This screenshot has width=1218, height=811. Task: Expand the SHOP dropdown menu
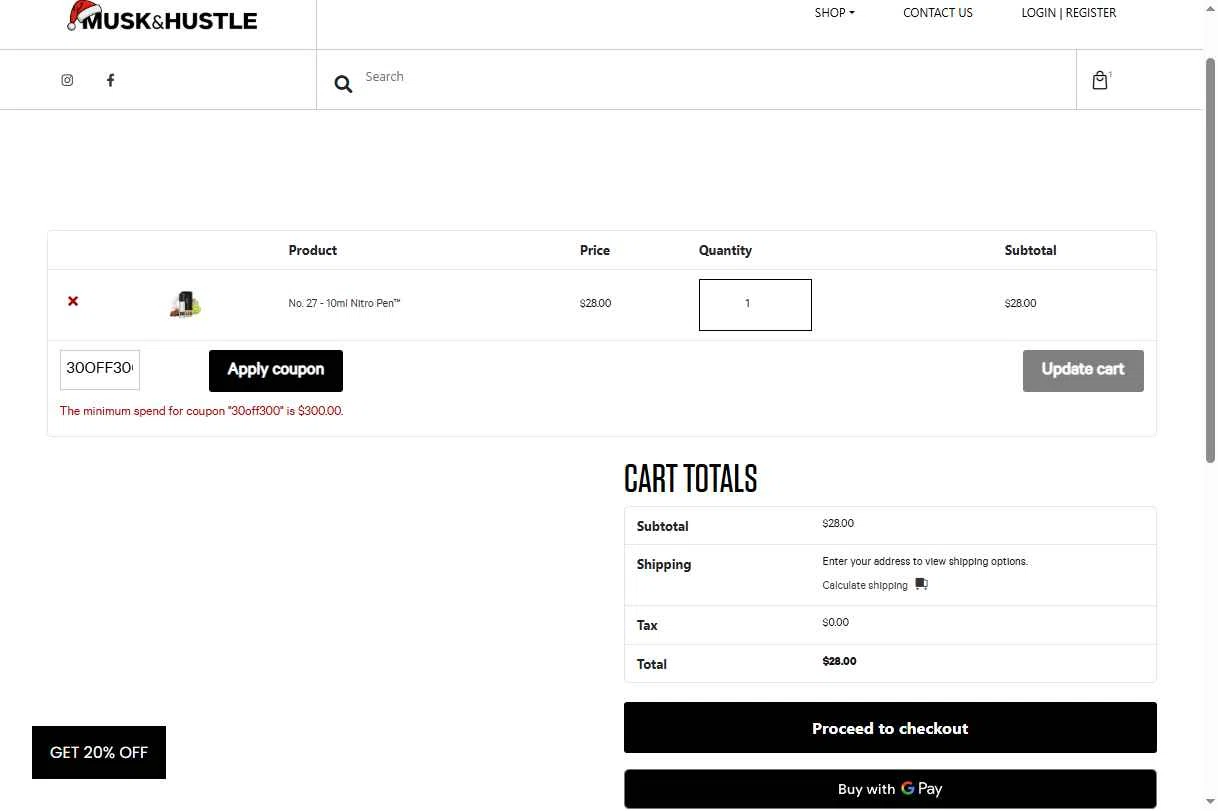(x=834, y=13)
